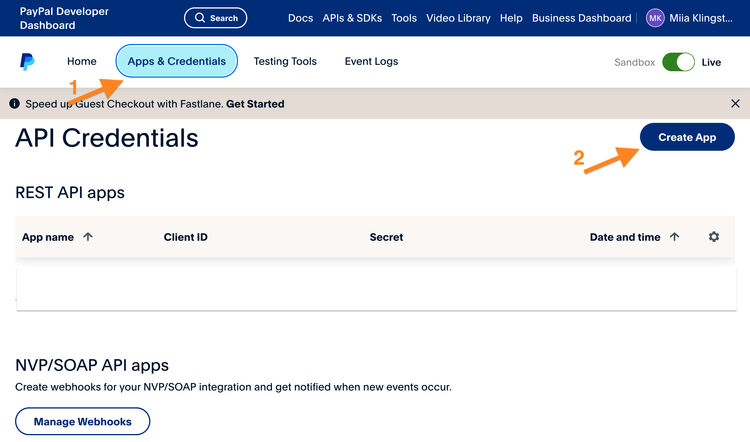Click the Create App button
The height and width of the screenshot is (442, 750).
click(x=687, y=137)
